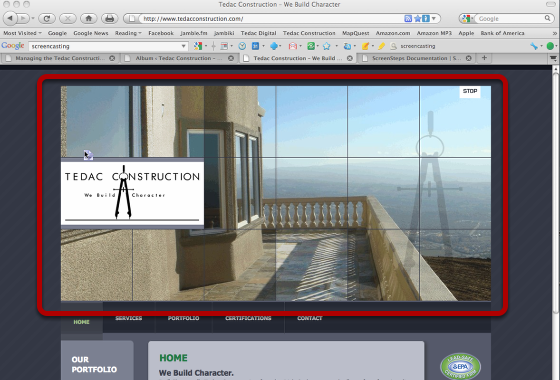Click the blue share icon in Google Toolbar

pos(274,46)
